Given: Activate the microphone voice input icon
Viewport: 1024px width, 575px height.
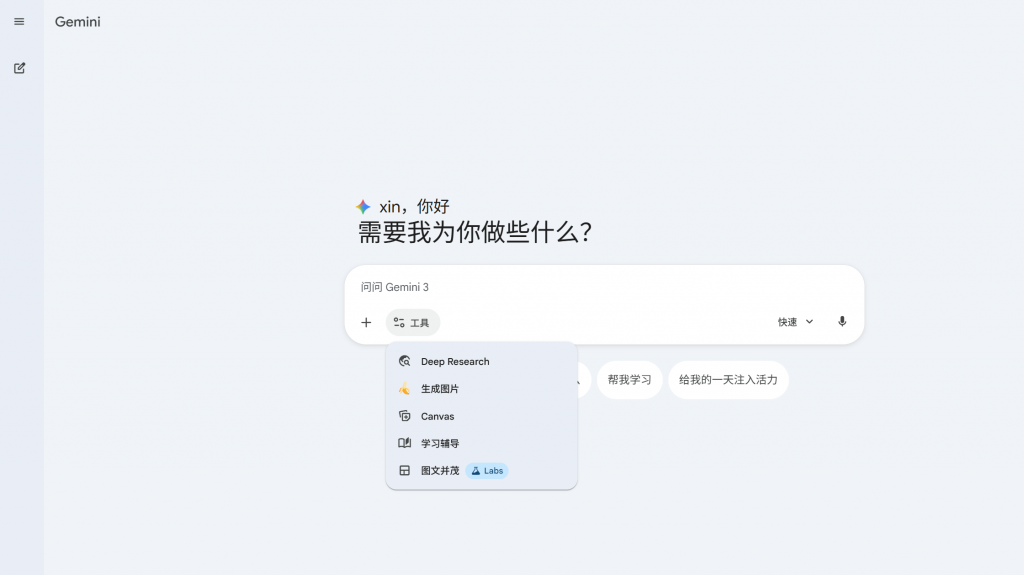Looking at the screenshot, I should click(842, 321).
